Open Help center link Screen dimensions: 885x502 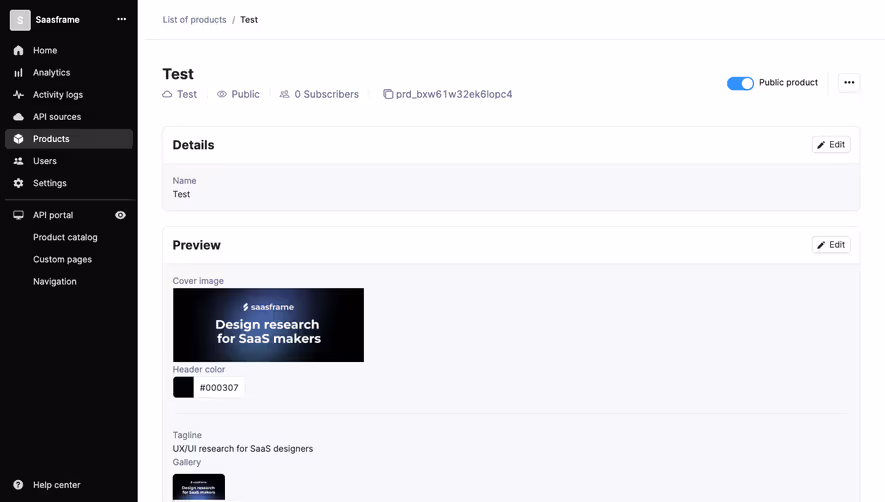(56, 485)
